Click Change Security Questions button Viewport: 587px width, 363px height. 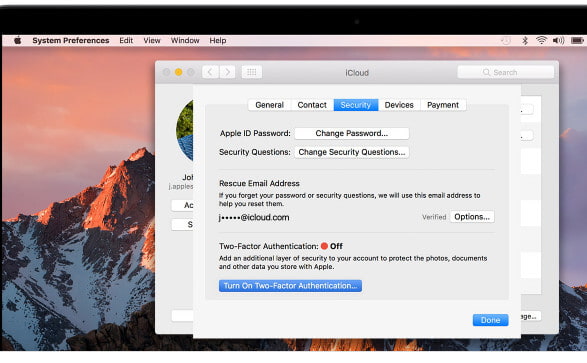352,152
